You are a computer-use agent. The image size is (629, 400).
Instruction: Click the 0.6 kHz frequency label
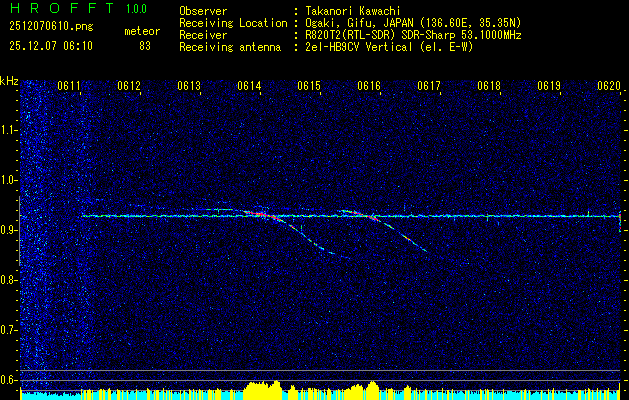coord(9,380)
